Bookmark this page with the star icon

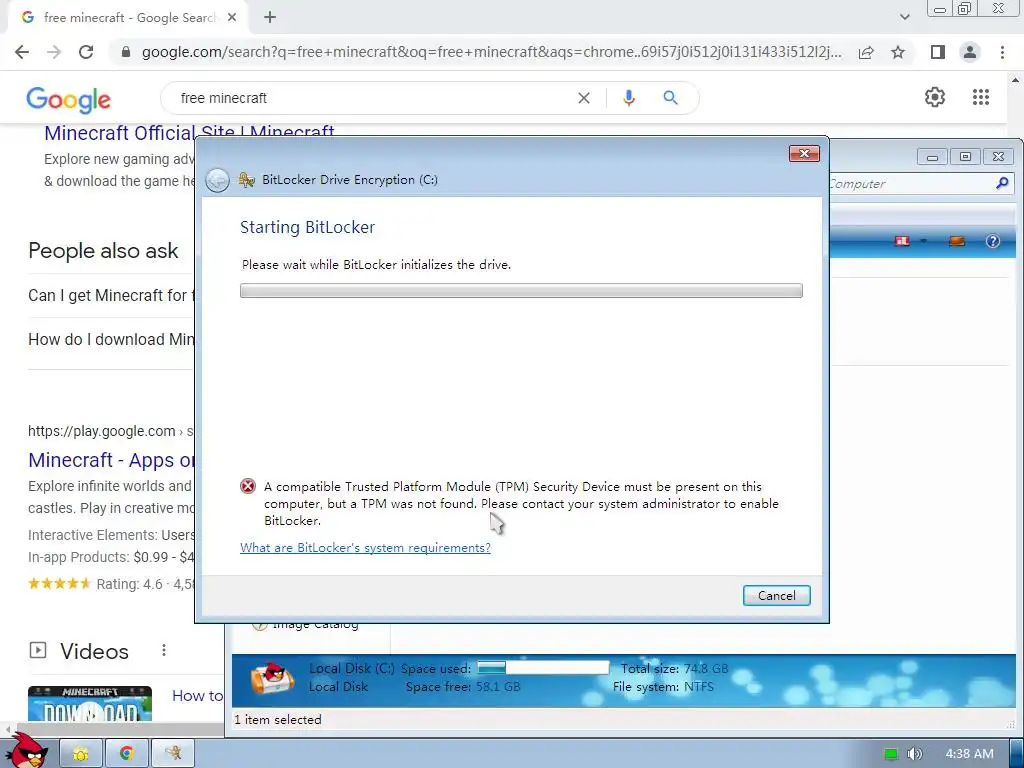coord(898,52)
